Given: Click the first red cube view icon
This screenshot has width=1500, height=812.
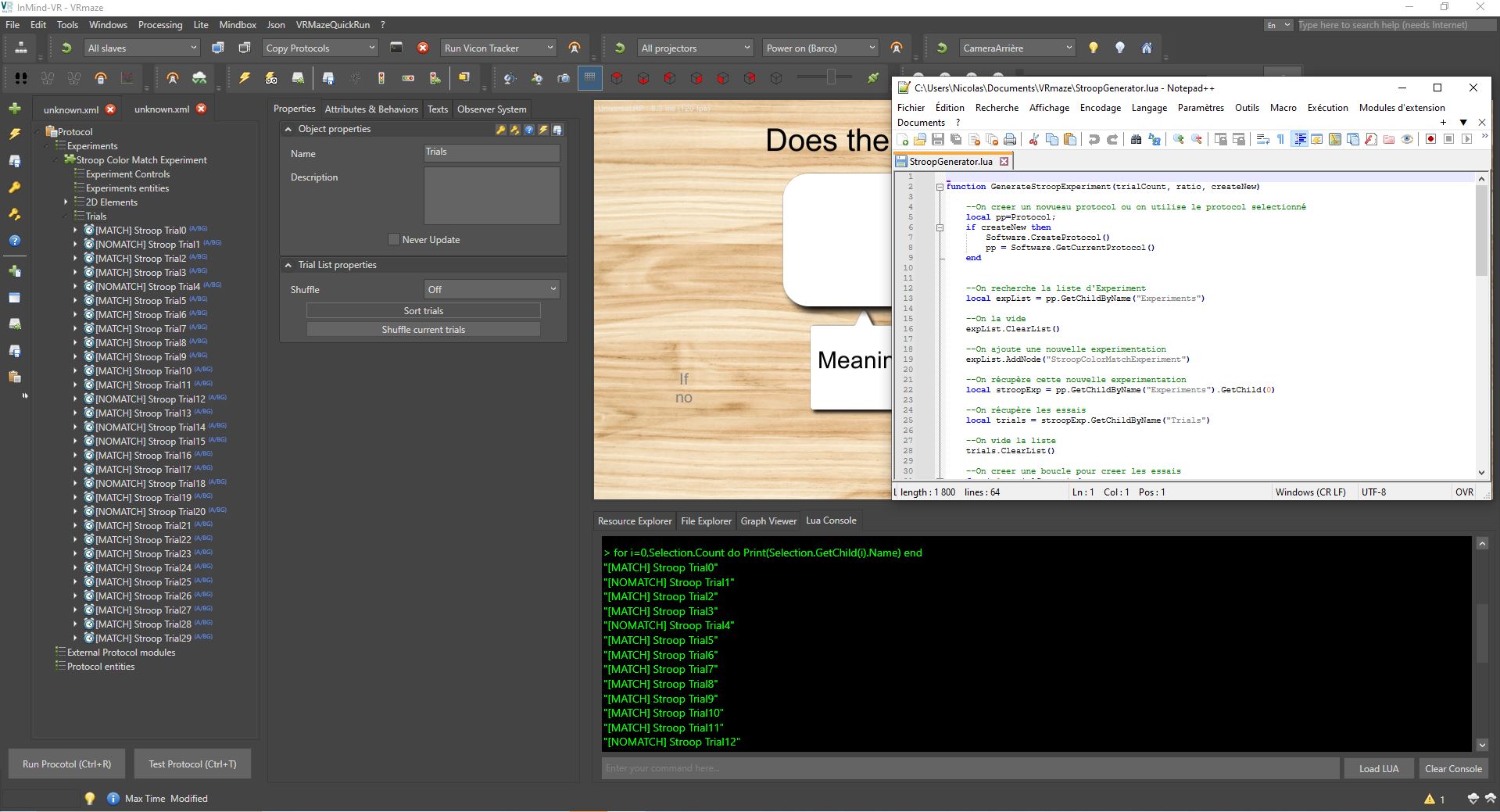Looking at the screenshot, I should click(617, 78).
